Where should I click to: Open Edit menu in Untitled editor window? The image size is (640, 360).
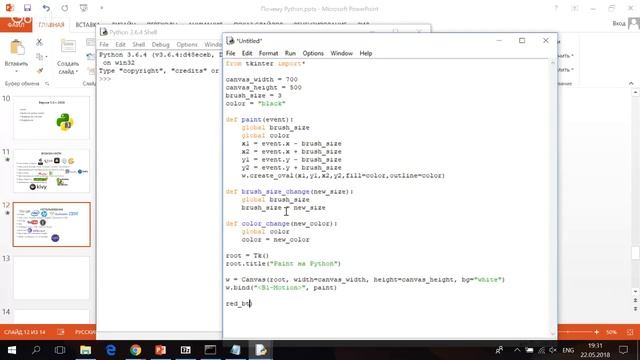click(247, 53)
